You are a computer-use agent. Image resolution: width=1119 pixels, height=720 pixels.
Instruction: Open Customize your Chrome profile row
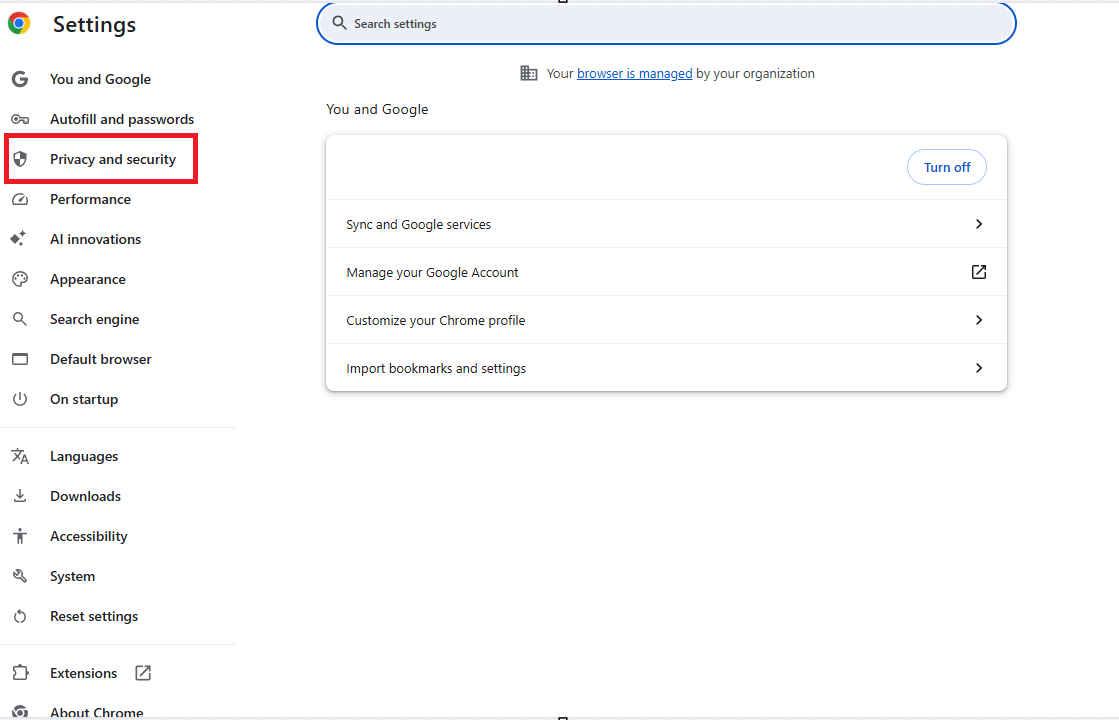(x=666, y=320)
